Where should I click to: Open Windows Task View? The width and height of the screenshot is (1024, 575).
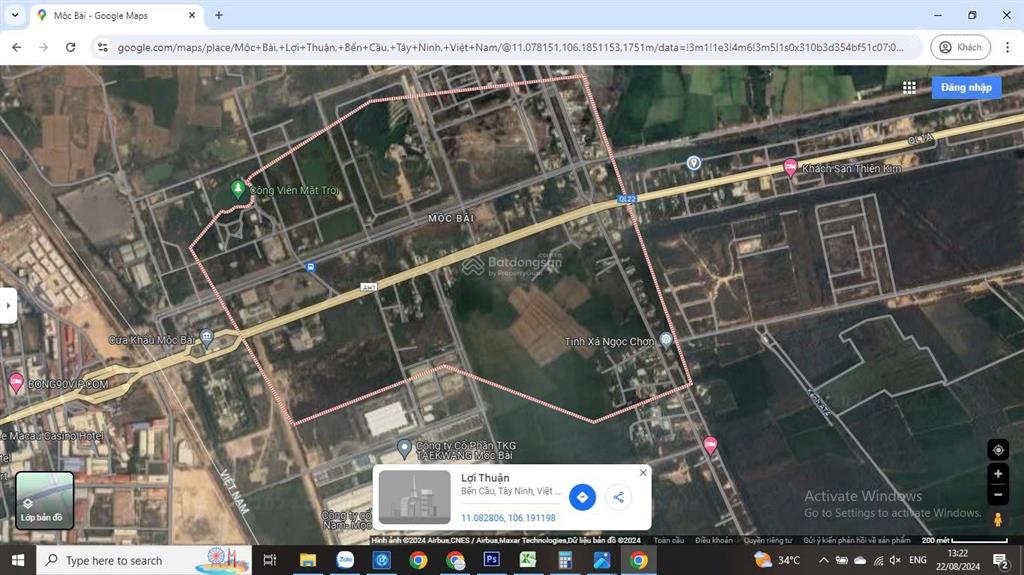[269, 560]
